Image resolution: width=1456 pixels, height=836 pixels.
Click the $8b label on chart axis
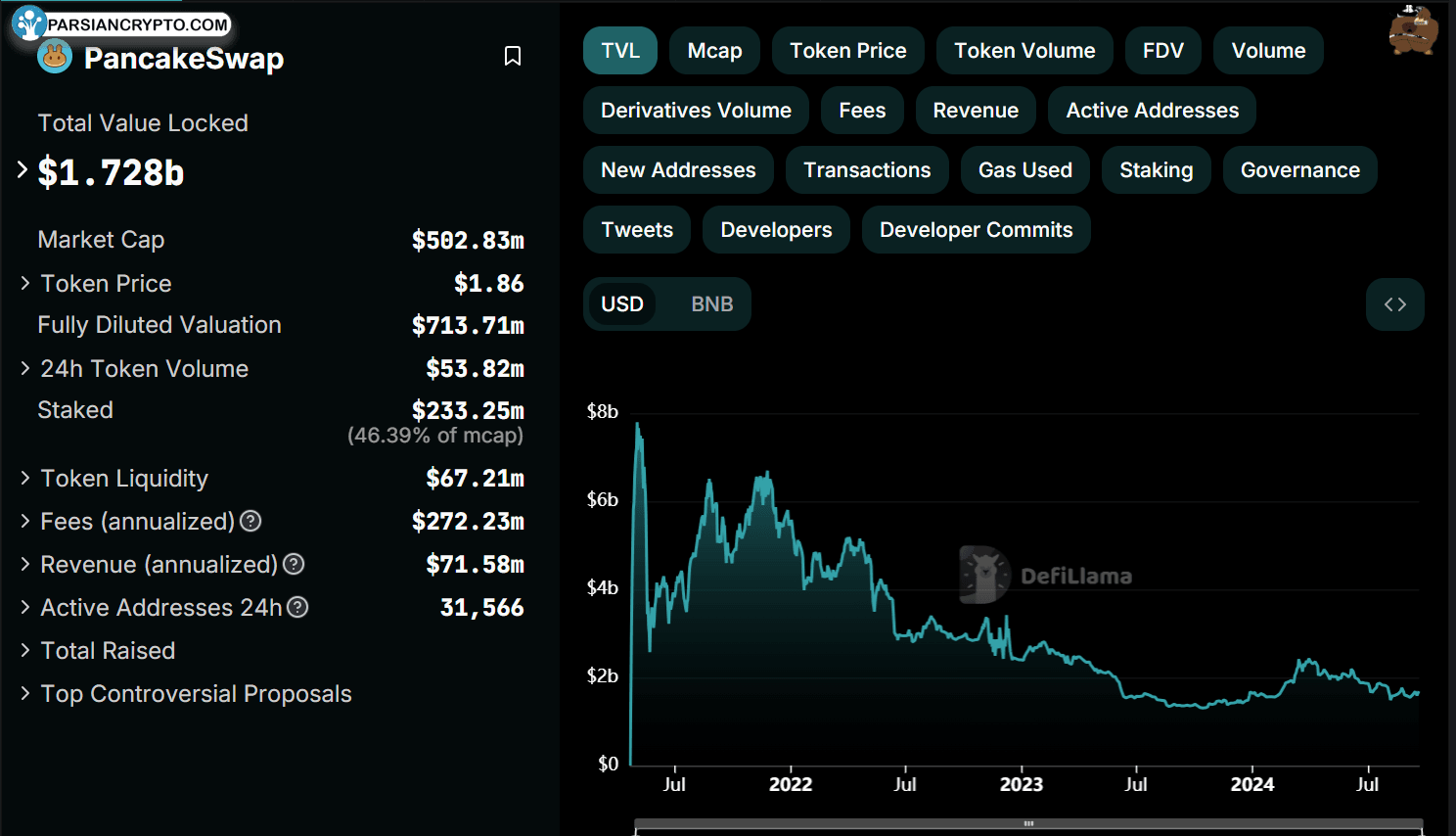click(603, 411)
